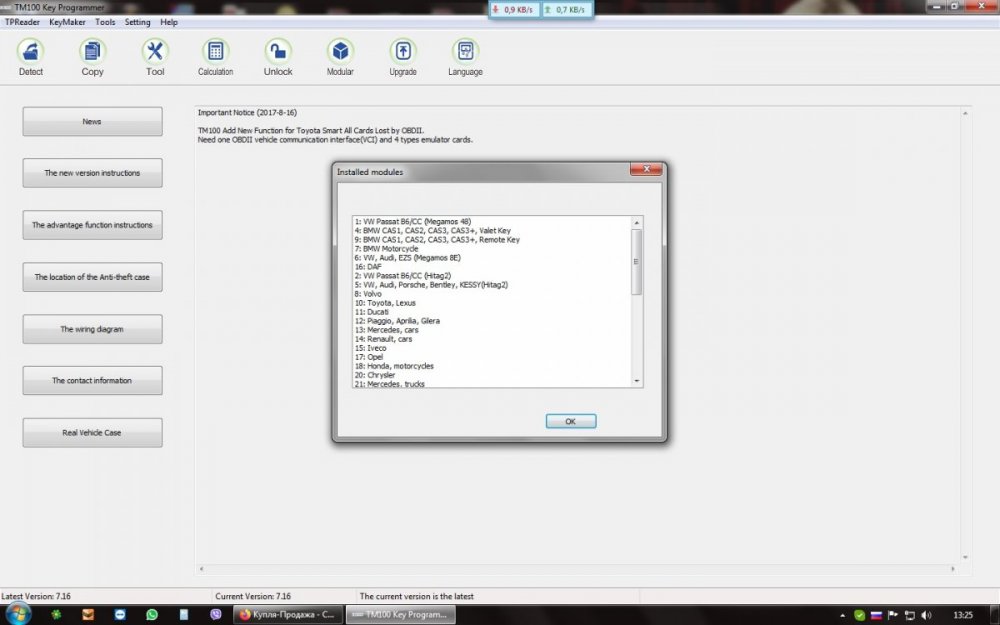Select the 8: Volvo row
1000x625 pixels.
(x=368, y=294)
